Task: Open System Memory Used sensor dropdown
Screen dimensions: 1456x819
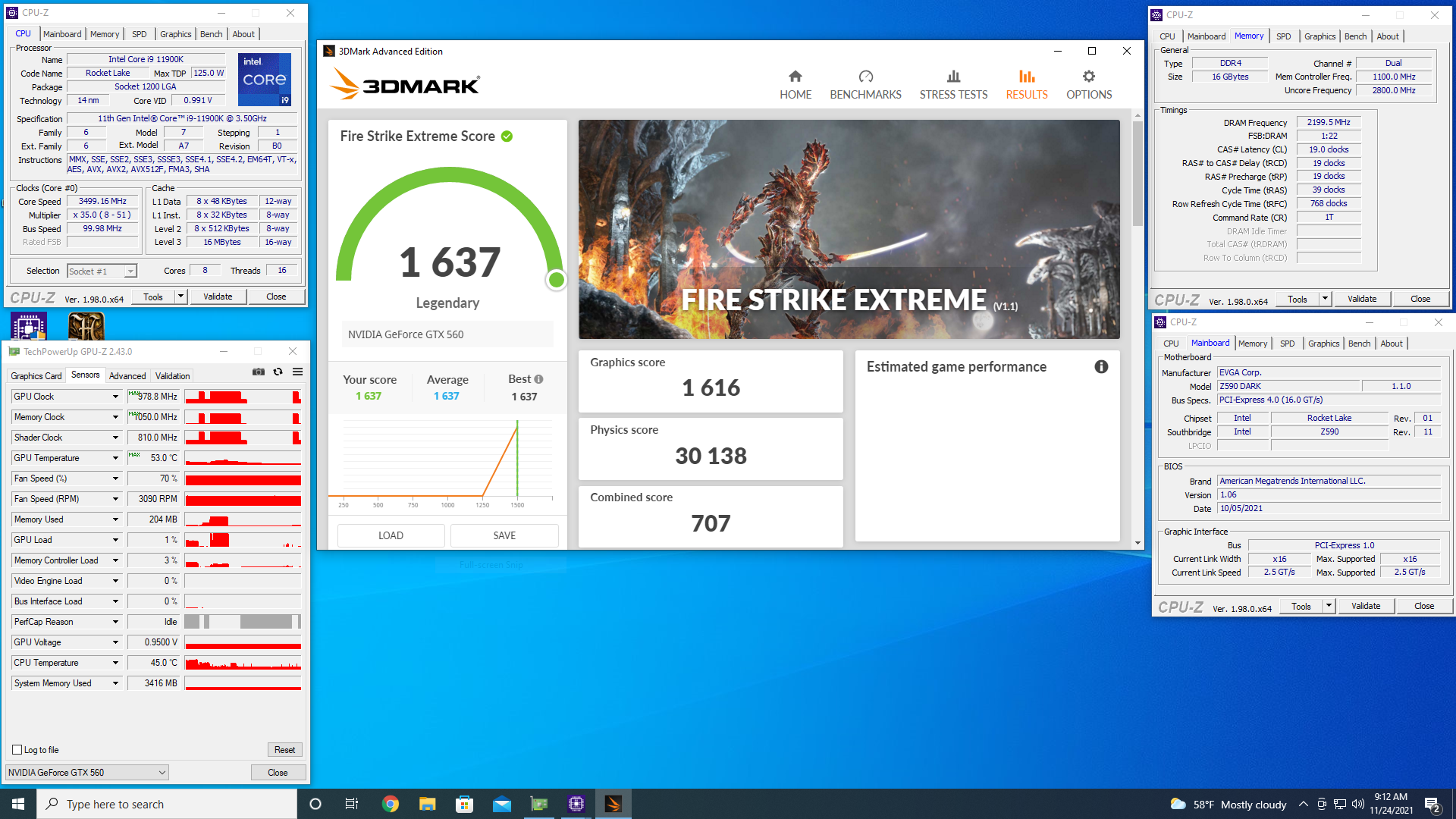Action: [x=115, y=683]
